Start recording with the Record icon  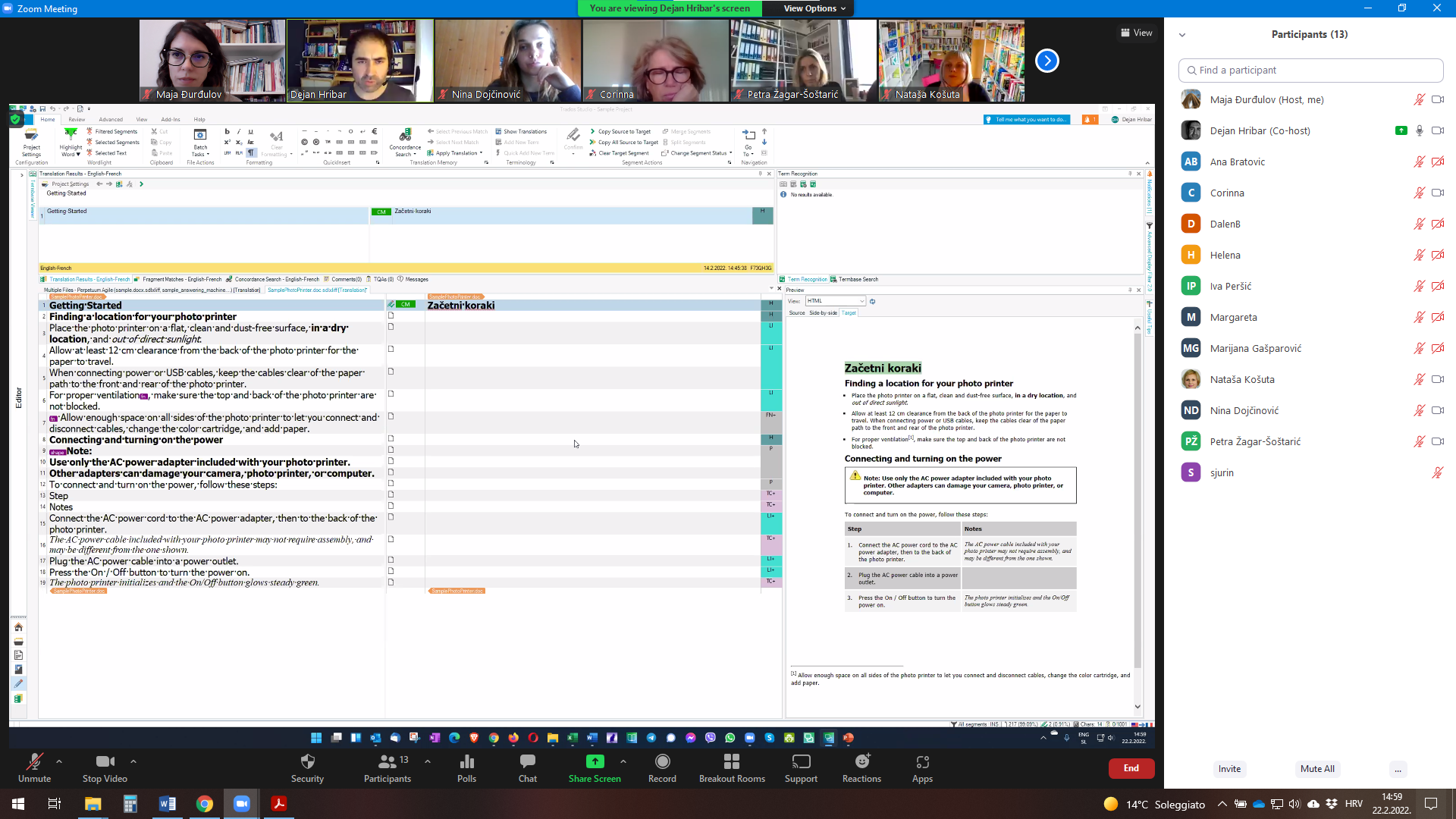click(662, 761)
